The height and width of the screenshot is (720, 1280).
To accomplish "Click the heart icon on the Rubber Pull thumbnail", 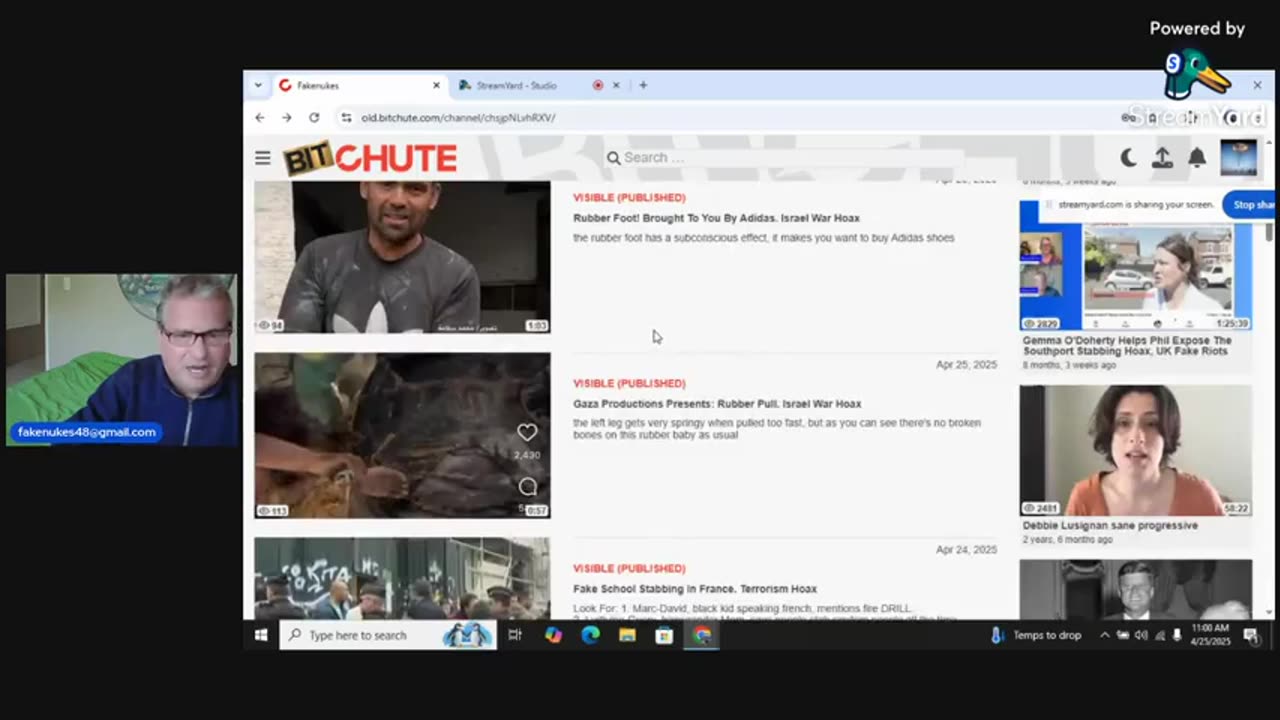I will pyautogui.click(x=527, y=432).
